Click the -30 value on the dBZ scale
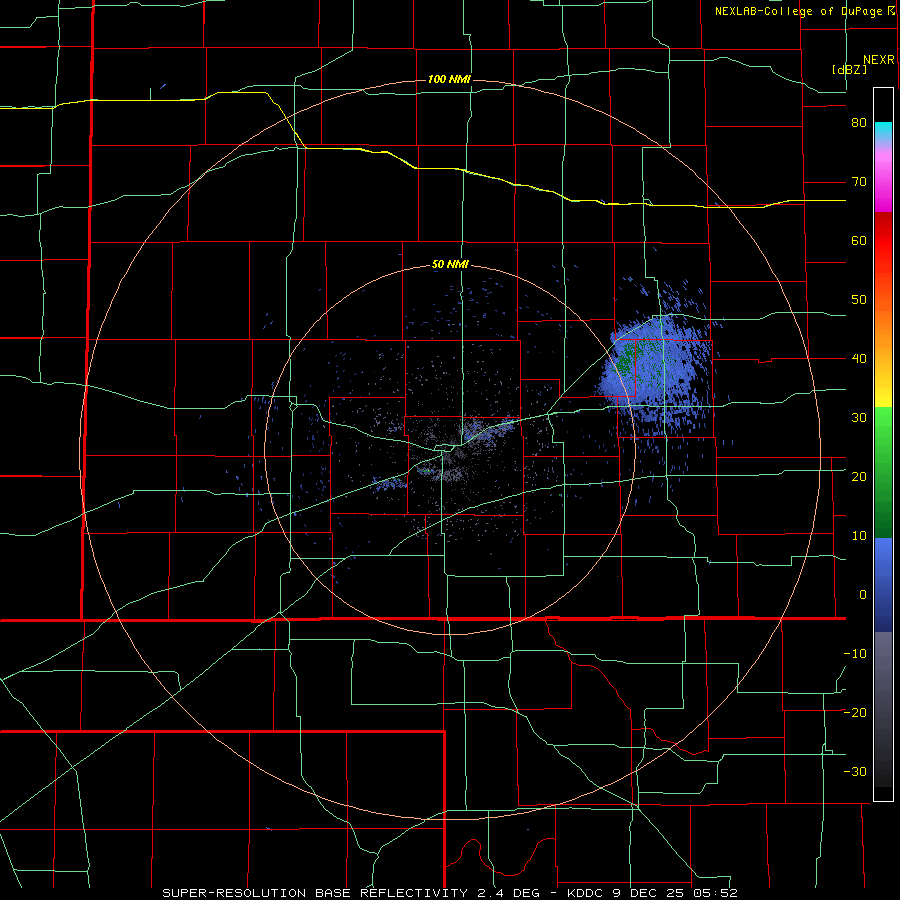The height and width of the screenshot is (900, 900). tap(855, 771)
